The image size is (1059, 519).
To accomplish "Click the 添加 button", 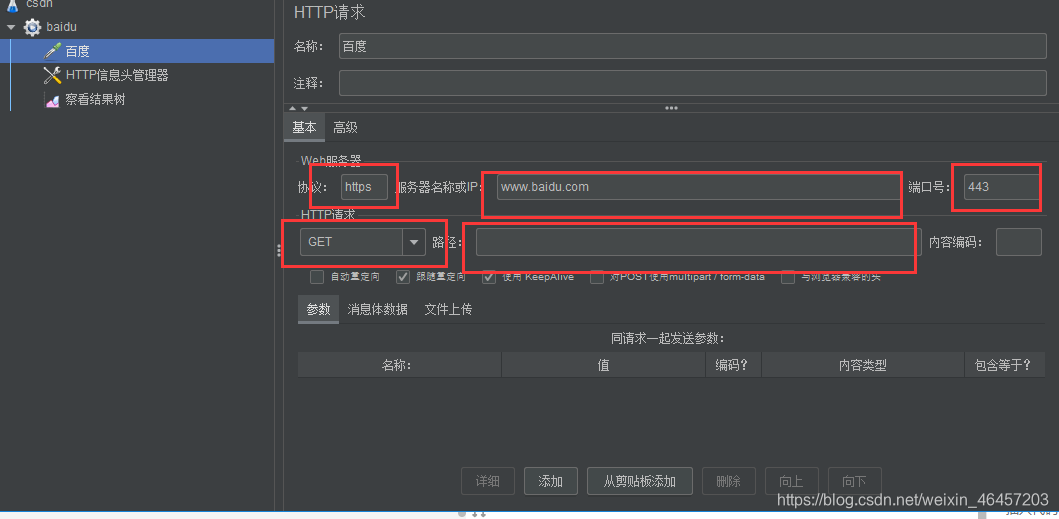I will [x=550, y=481].
